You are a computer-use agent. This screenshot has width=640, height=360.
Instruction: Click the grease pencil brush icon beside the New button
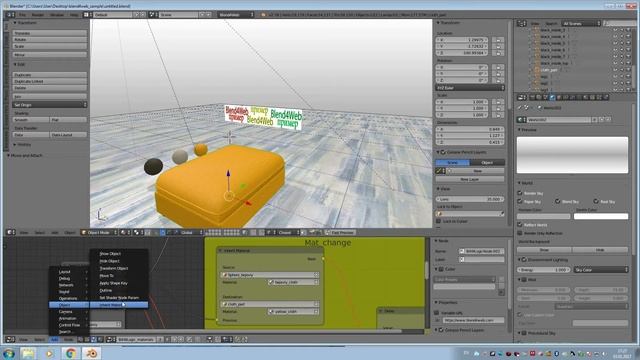439,171
